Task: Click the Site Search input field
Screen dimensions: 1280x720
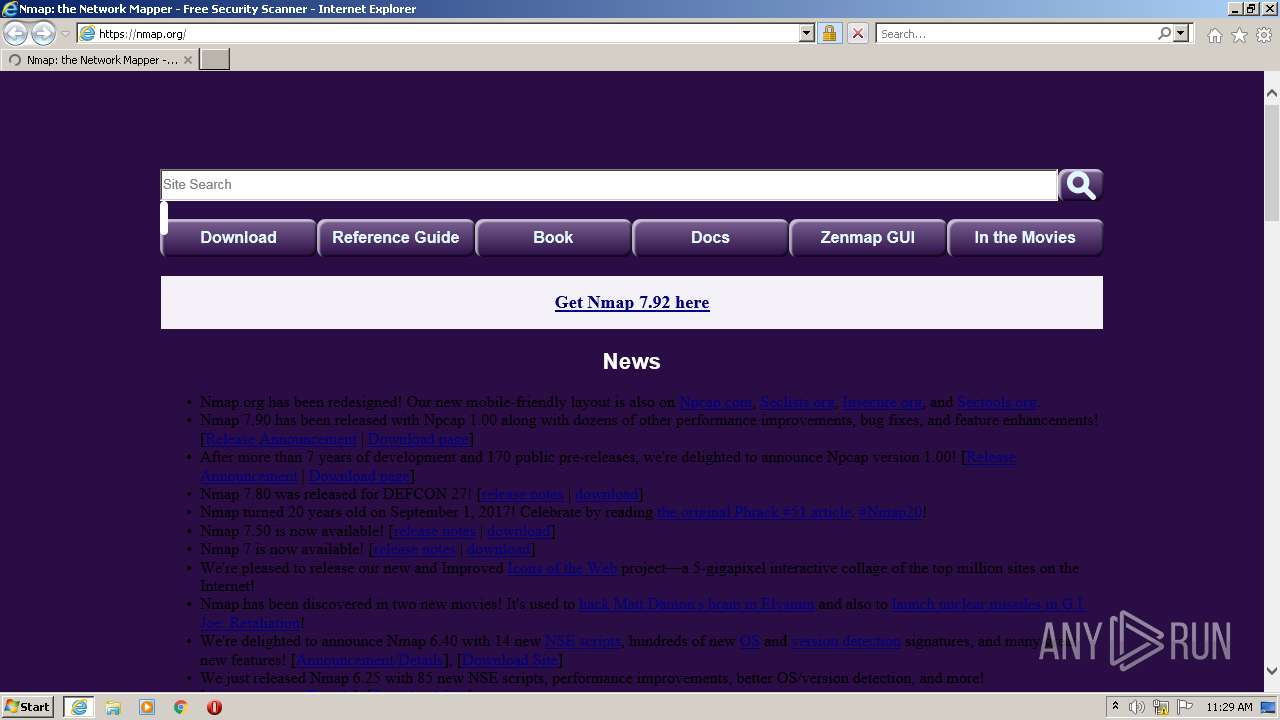Action: click(x=609, y=185)
